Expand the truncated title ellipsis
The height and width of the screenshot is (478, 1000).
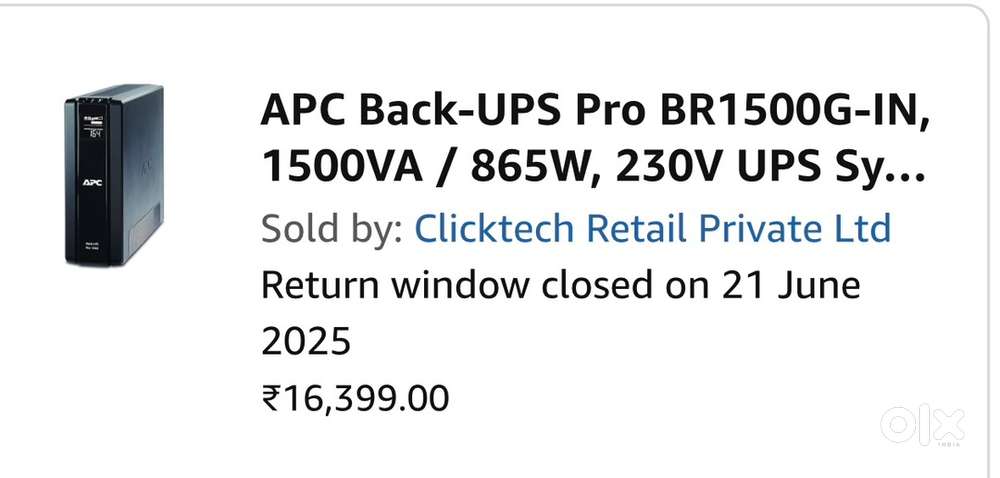click(909, 170)
